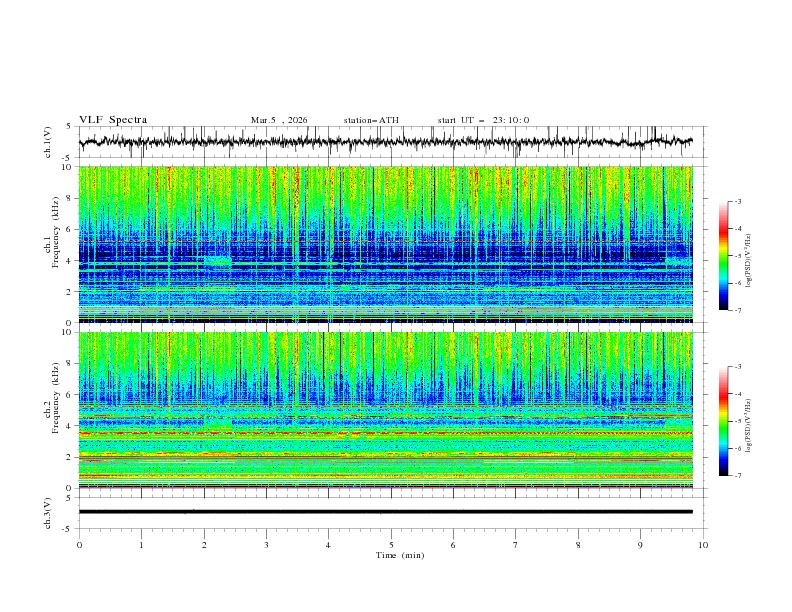Click the "4" tick on the time axis
The height and width of the screenshot is (612, 792).
pos(328,545)
